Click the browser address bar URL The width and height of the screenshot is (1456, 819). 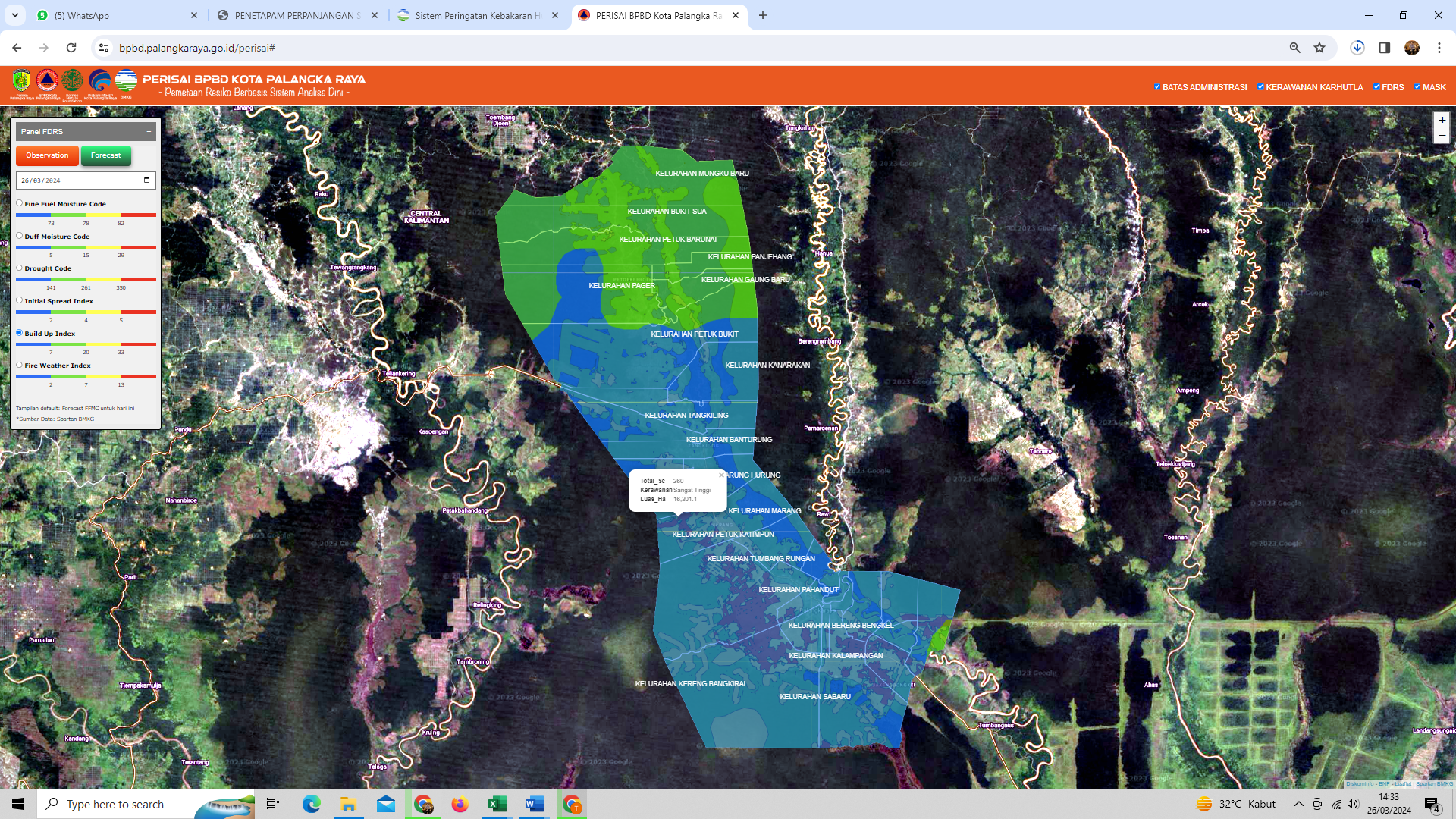coord(197,48)
